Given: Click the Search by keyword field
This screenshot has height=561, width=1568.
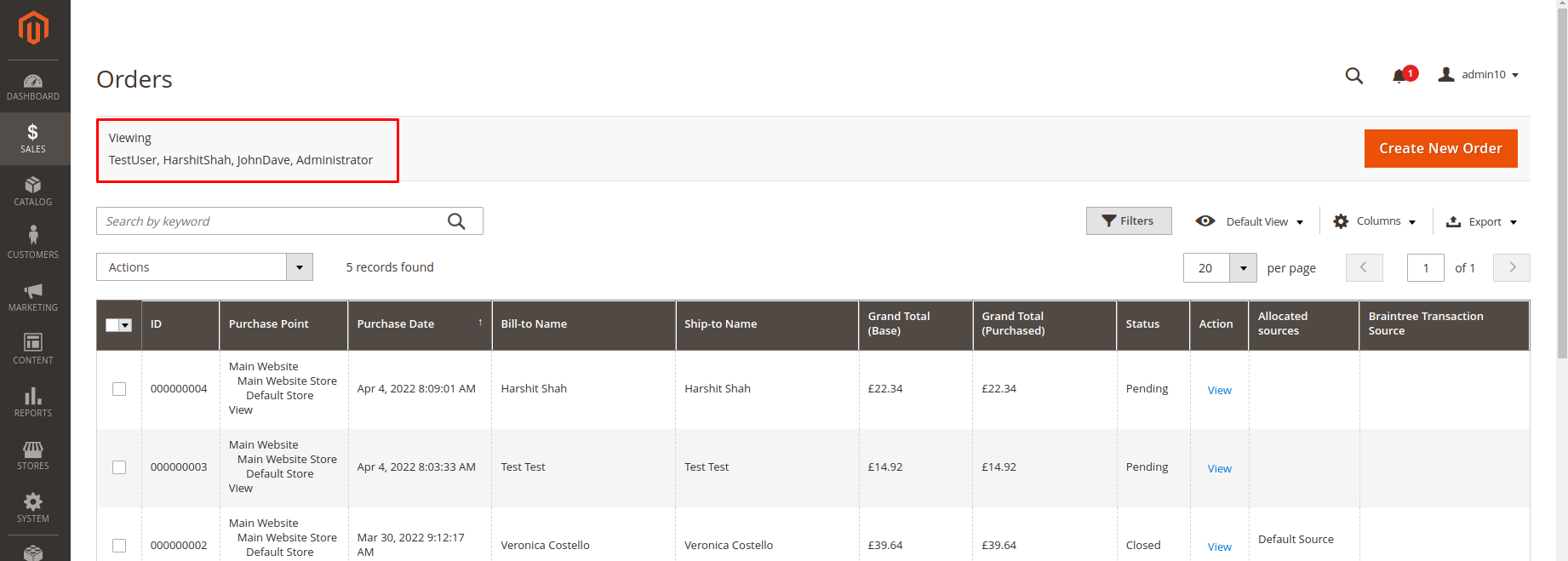Looking at the screenshot, I should tap(272, 221).
